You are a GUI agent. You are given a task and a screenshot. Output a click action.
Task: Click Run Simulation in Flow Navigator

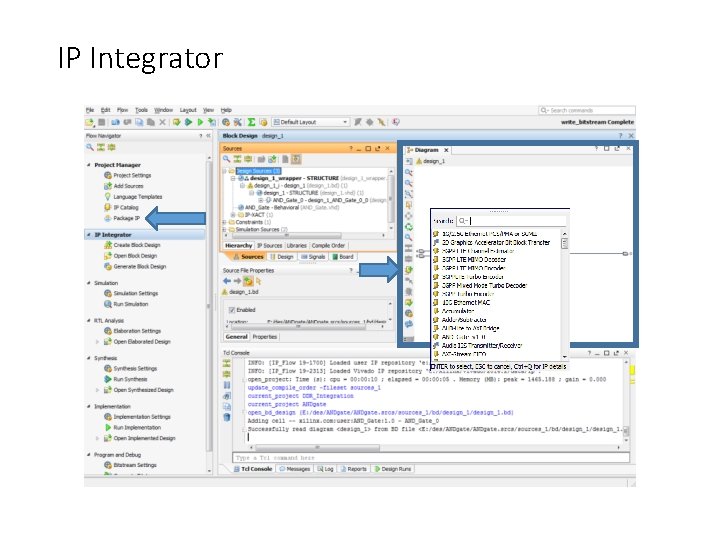pyautogui.click(x=126, y=304)
